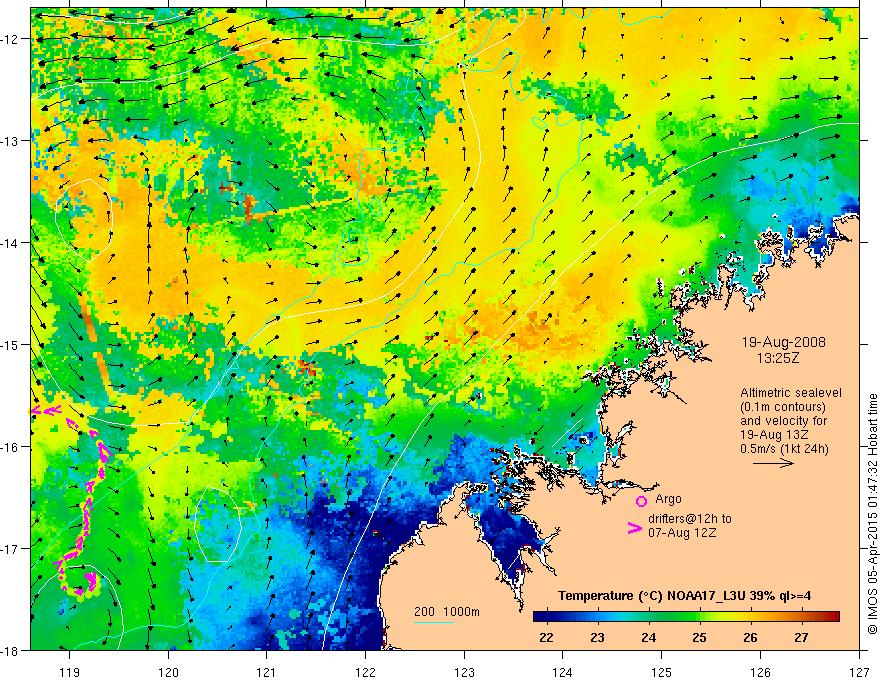
Task: Click the 'drifters@12h to' legend text
Action: (x=690, y=519)
